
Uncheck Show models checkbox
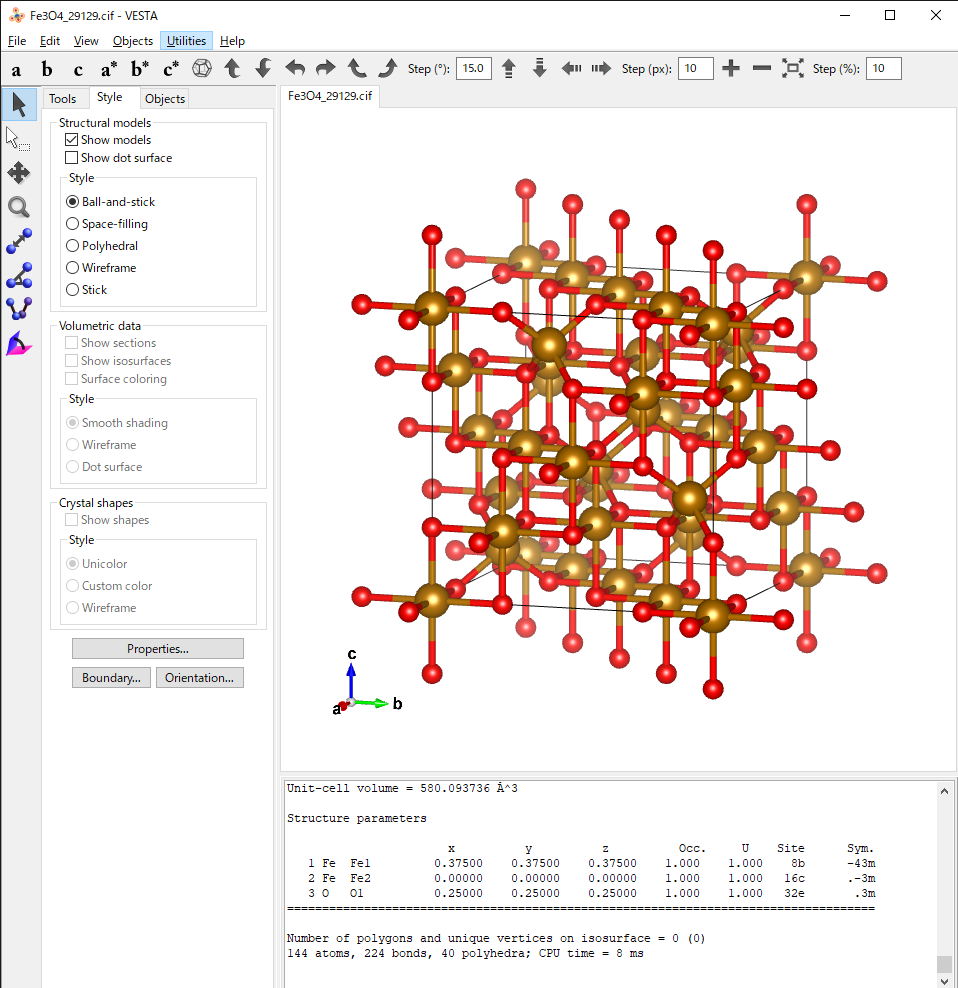point(72,140)
